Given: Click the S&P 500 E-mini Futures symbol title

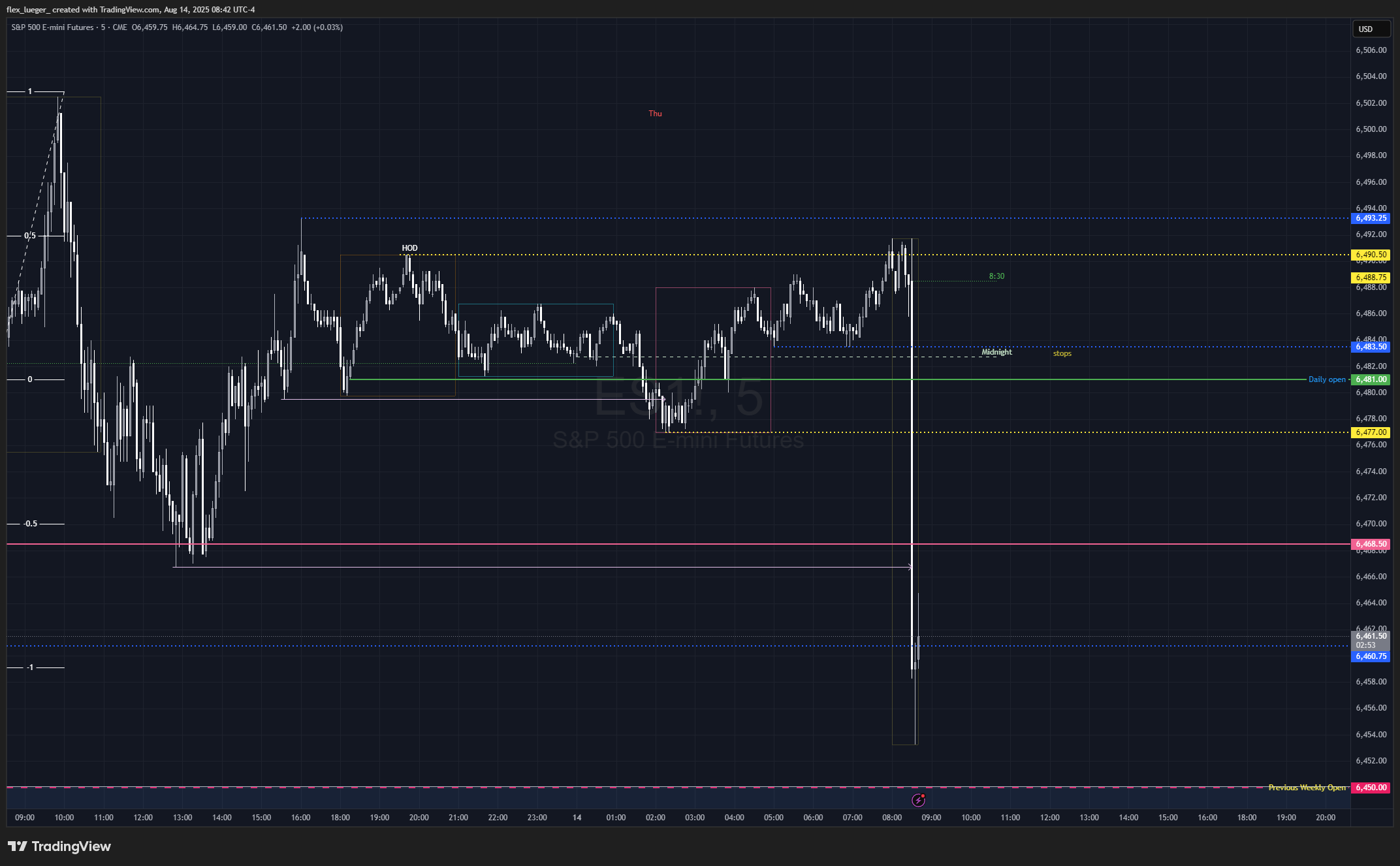Looking at the screenshot, I should (52, 27).
